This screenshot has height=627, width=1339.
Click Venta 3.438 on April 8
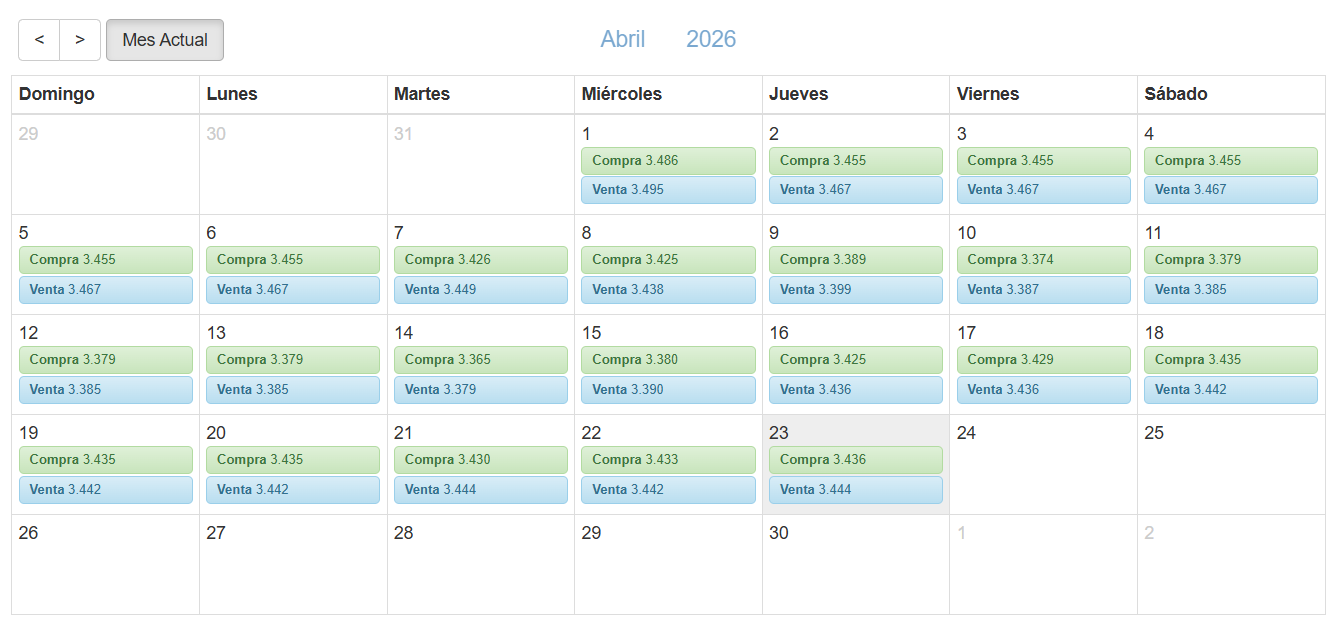point(668,290)
